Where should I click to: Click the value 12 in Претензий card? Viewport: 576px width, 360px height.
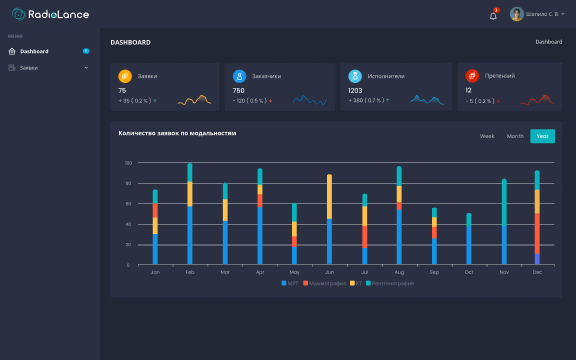click(468, 90)
